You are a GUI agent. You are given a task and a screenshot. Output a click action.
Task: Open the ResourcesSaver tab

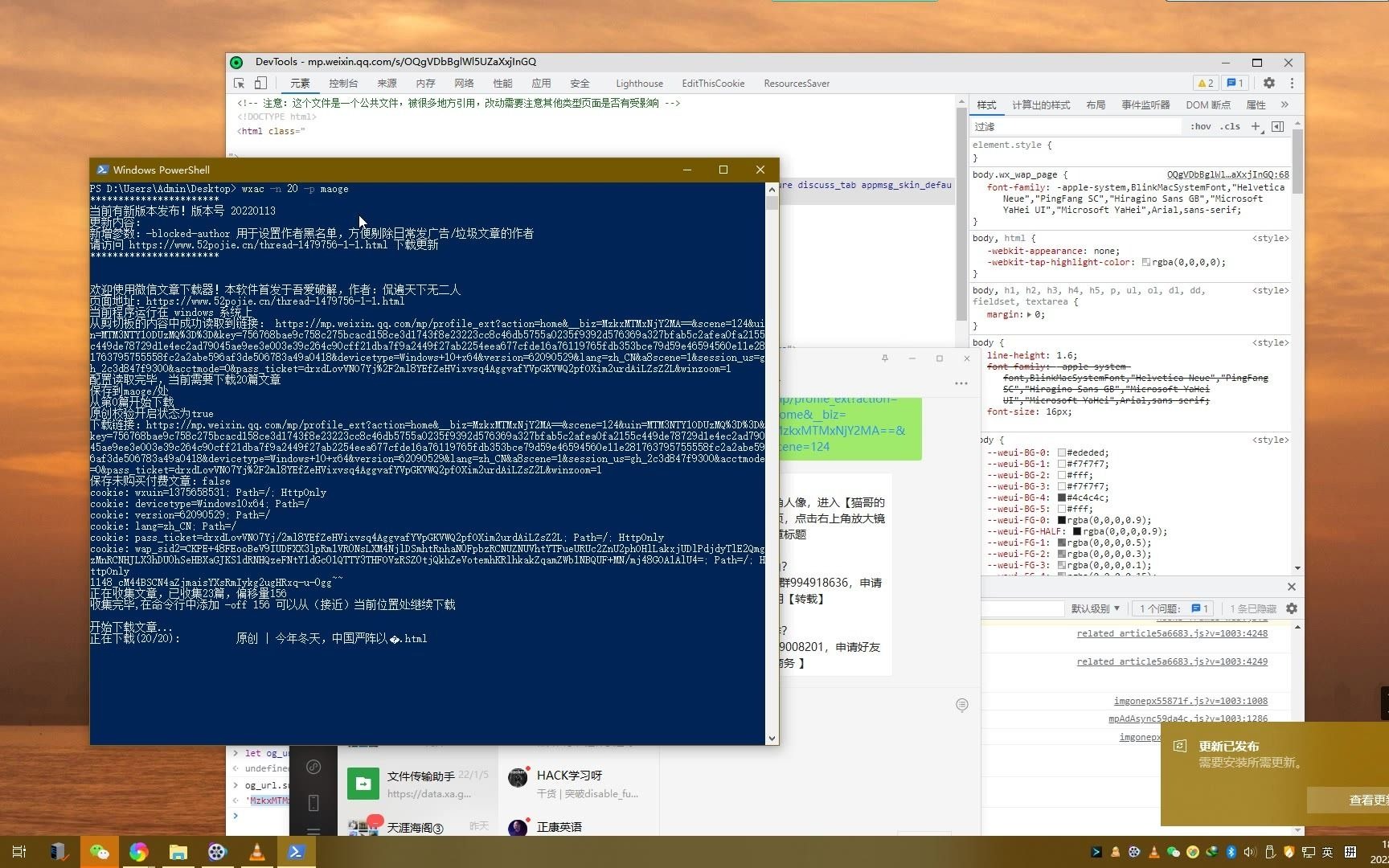797,83
